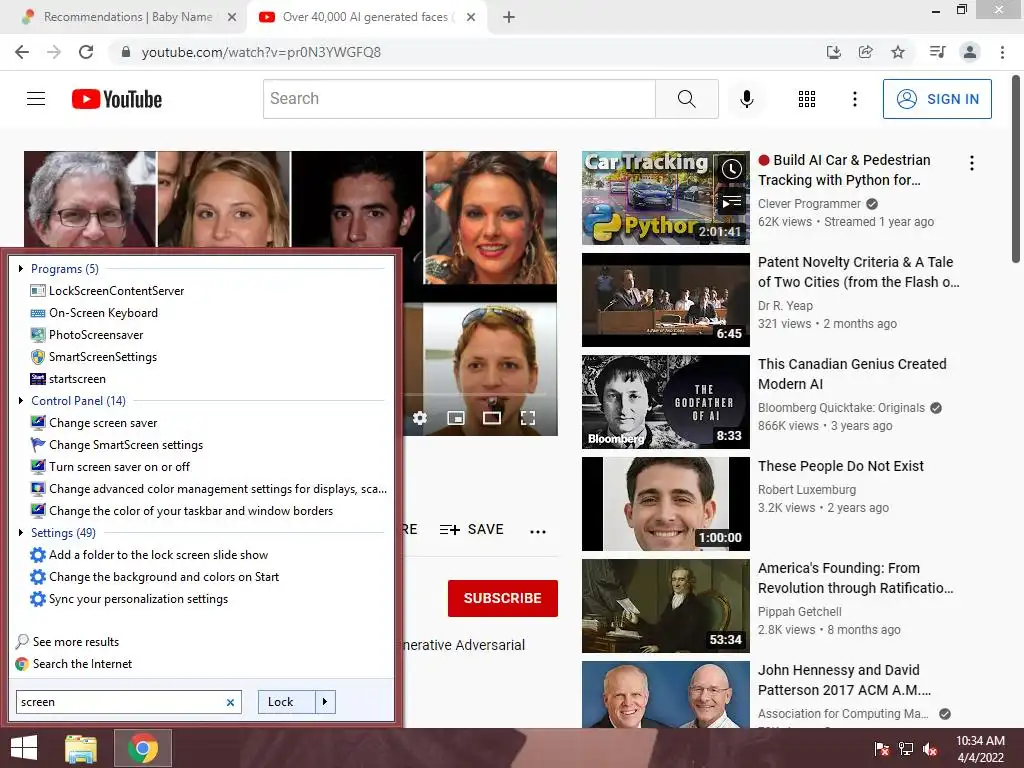The width and height of the screenshot is (1024, 768).
Task: Collapse the Programs (5) group
Action: point(21,268)
